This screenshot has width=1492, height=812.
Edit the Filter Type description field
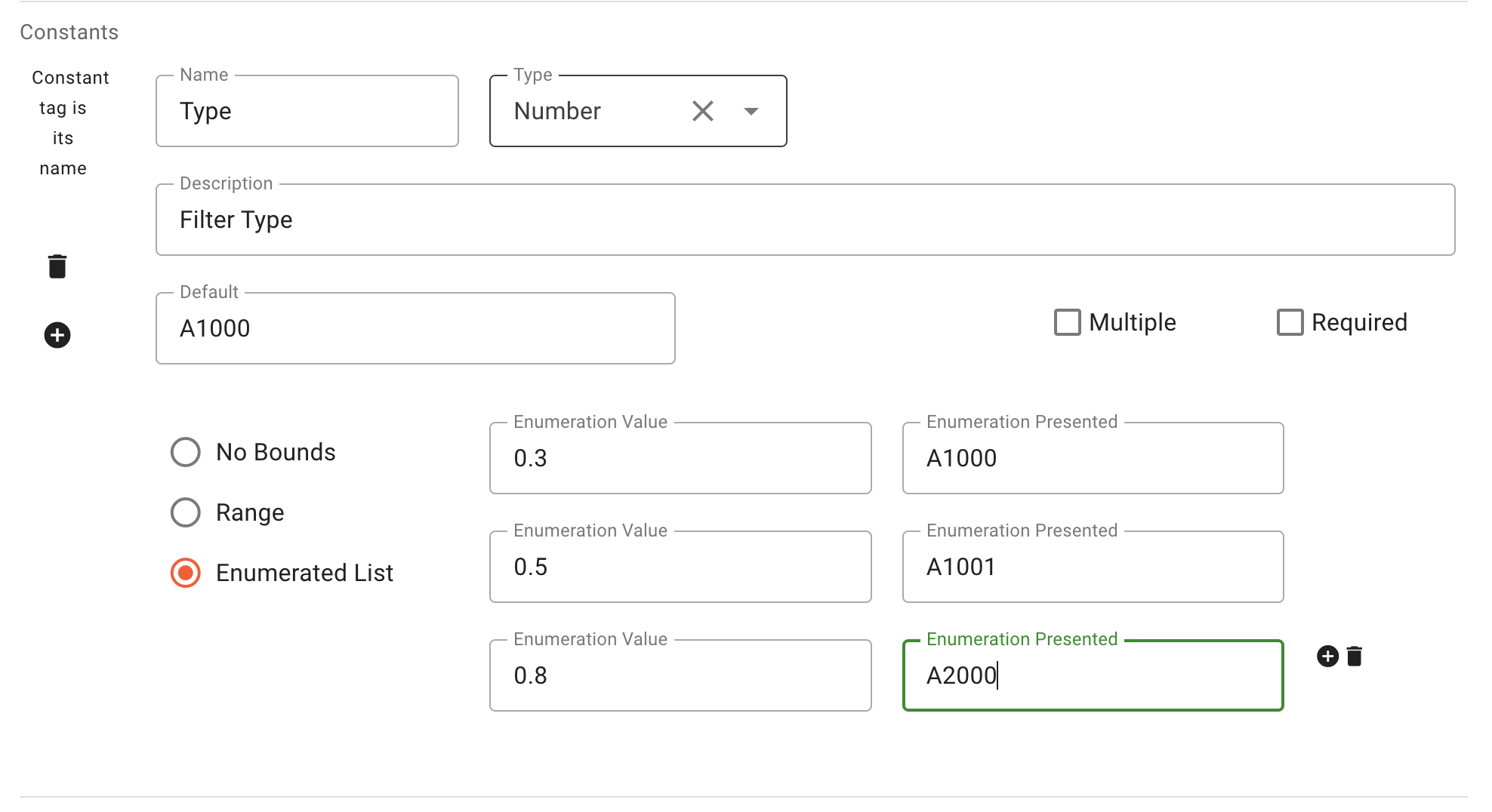pos(805,220)
